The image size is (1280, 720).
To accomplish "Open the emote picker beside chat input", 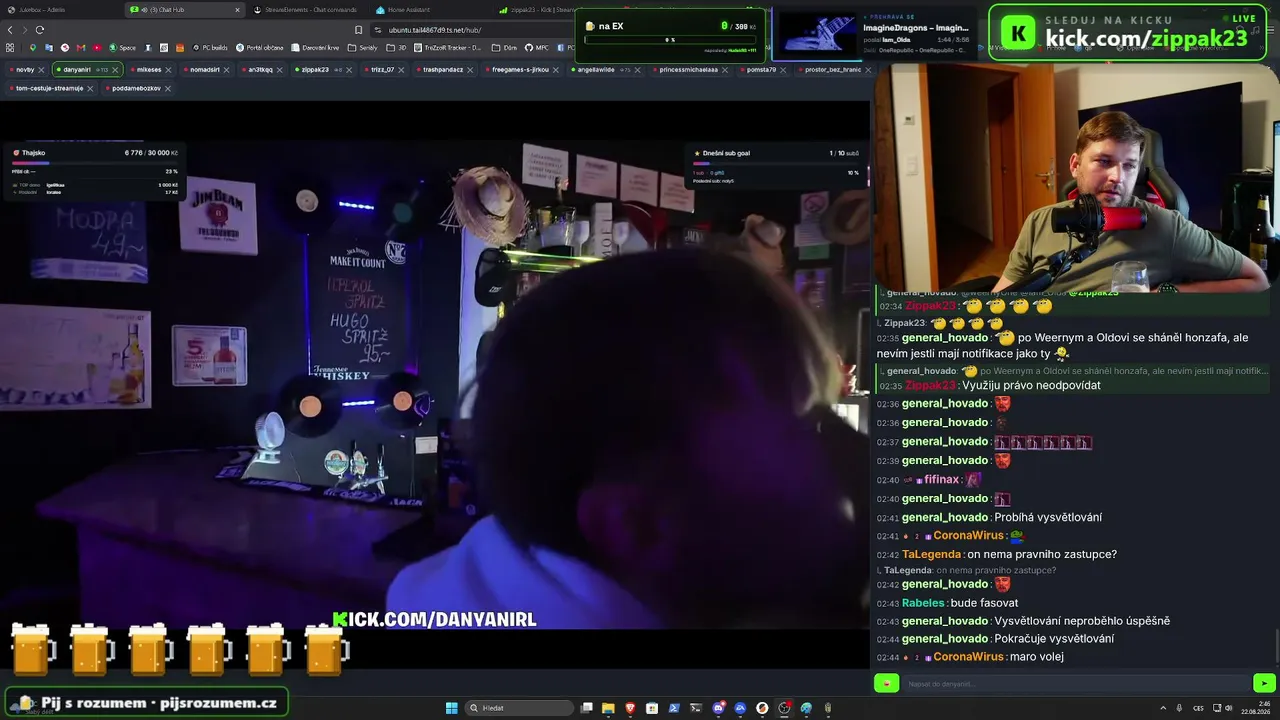I will pyautogui.click(x=886, y=684).
